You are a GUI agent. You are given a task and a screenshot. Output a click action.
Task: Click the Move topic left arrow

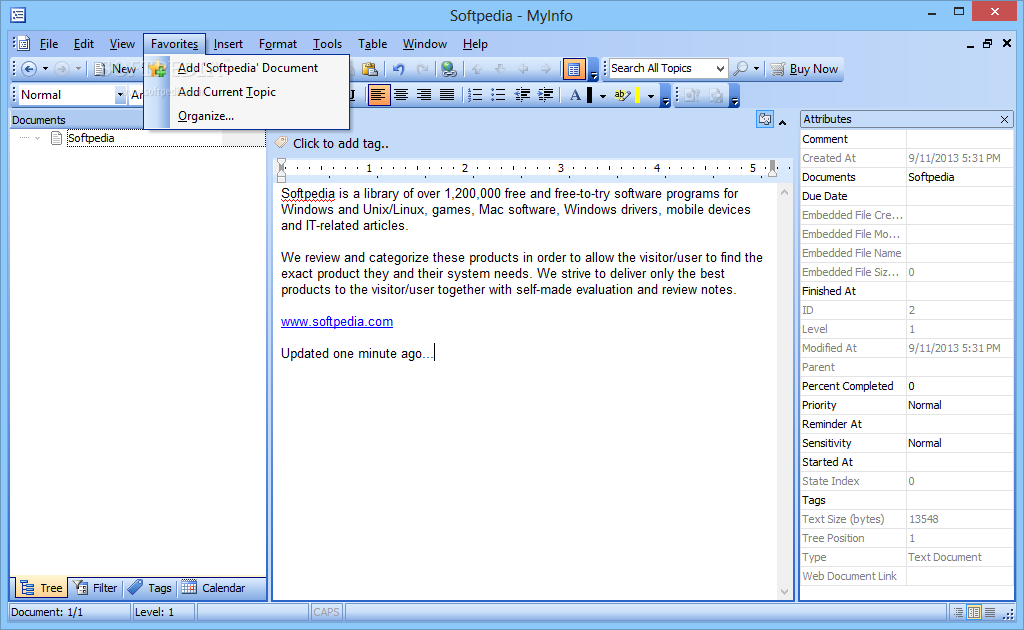523,69
